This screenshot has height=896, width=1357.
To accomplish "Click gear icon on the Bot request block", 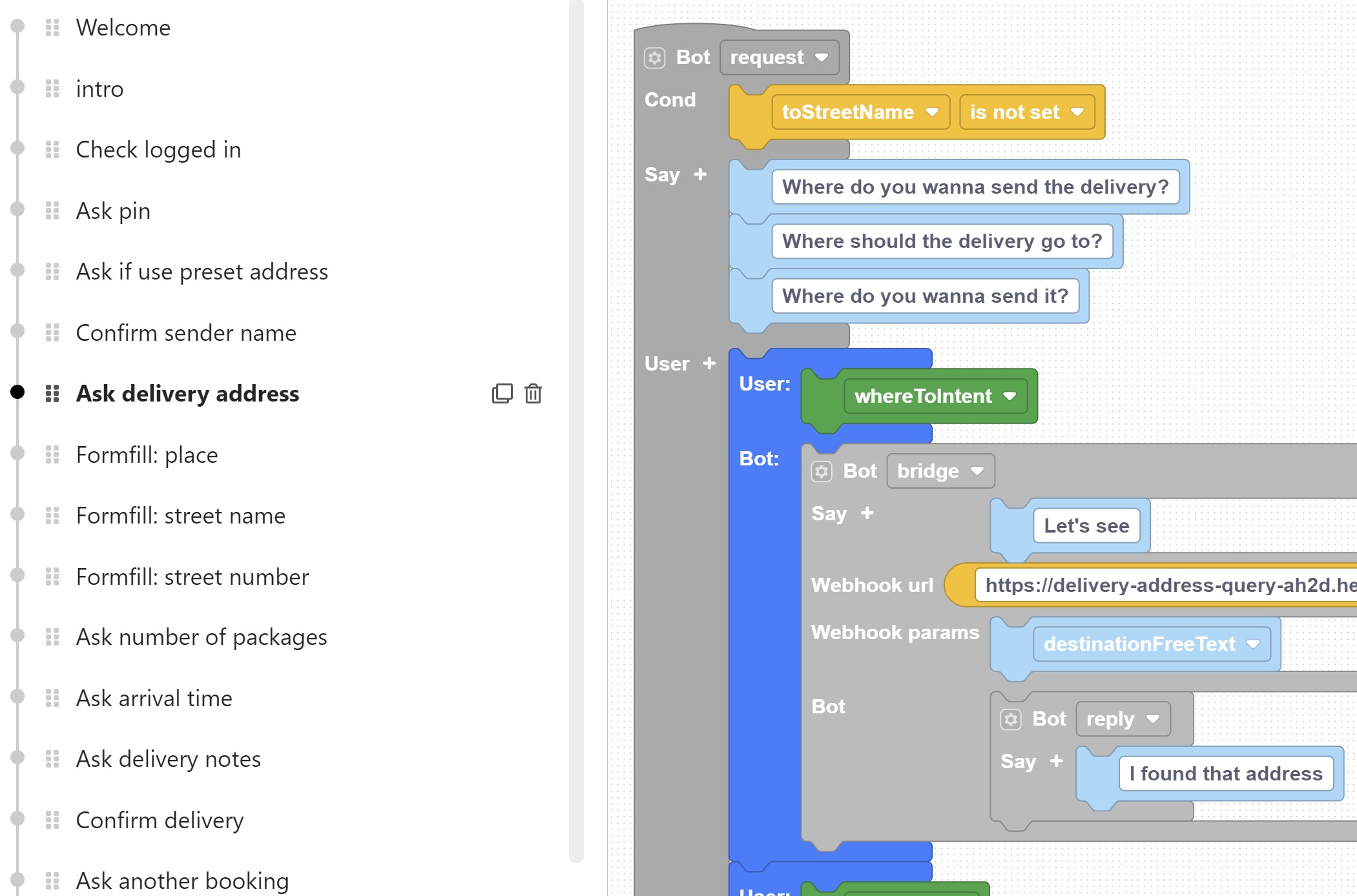I will click(x=654, y=57).
